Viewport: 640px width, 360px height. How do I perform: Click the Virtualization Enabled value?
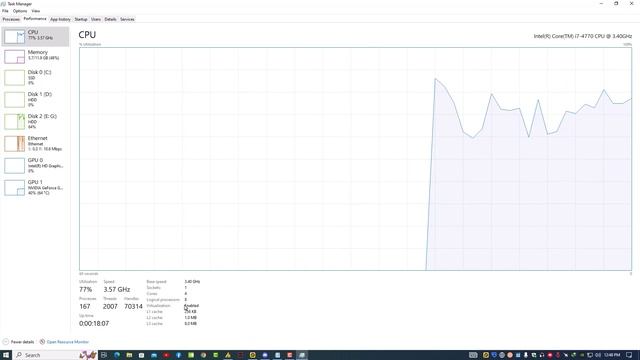[x=191, y=305]
